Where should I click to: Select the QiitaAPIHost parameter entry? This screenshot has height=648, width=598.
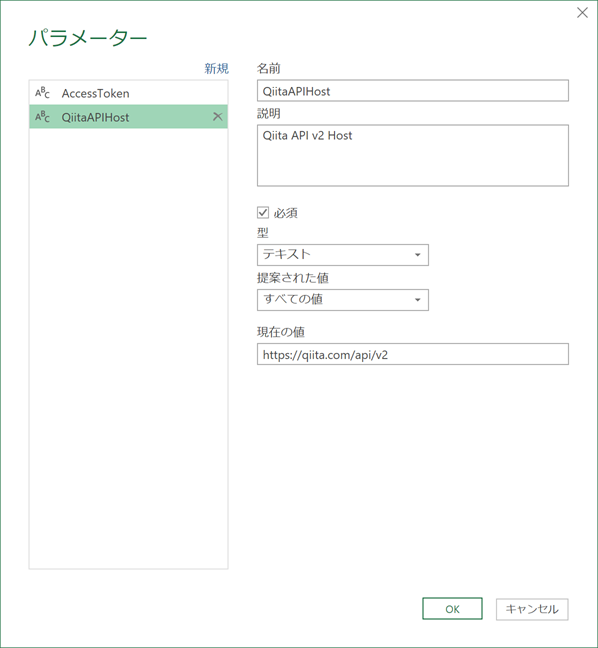click(128, 117)
